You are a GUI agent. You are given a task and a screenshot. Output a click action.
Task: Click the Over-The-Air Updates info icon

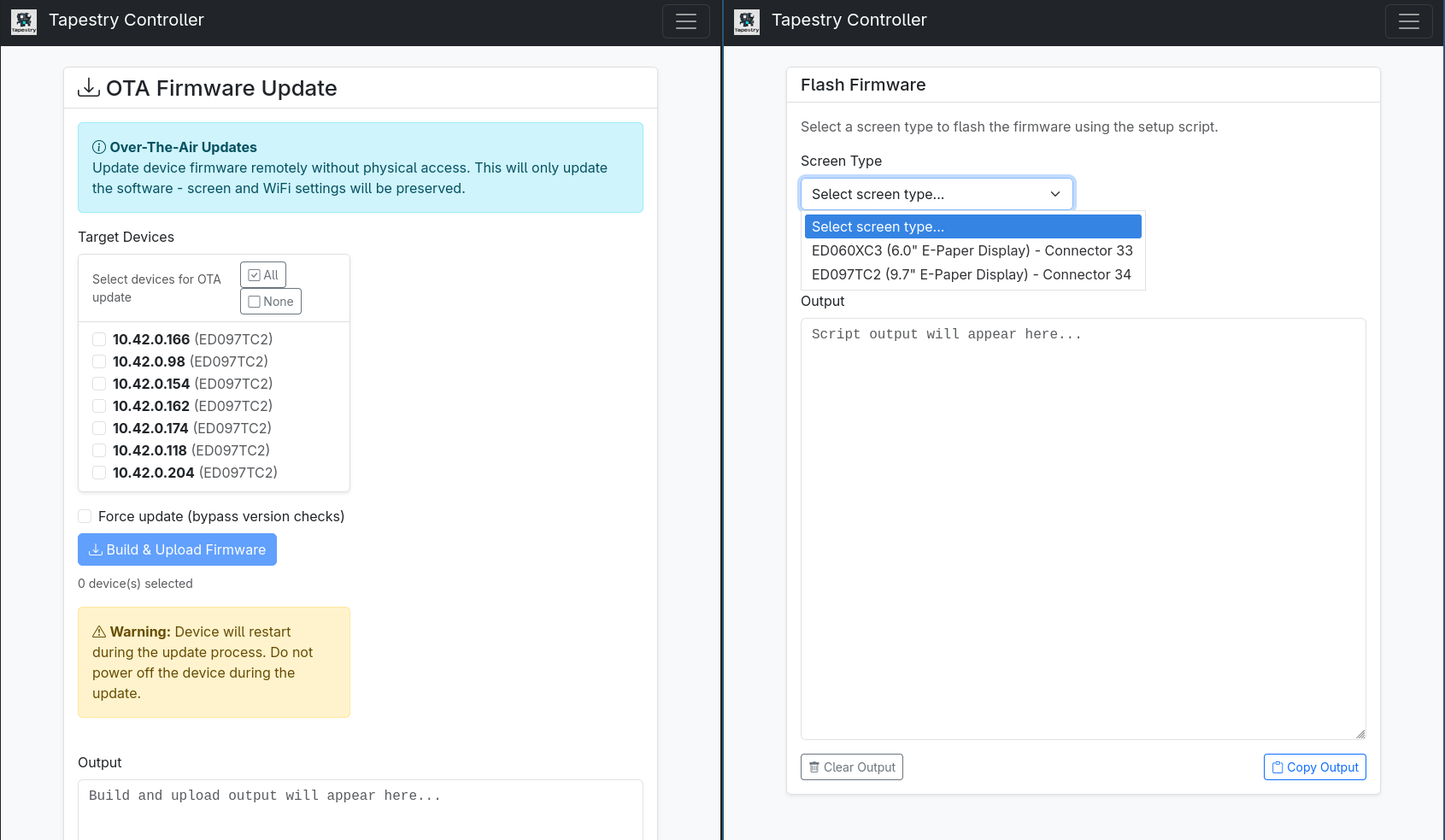[x=99, y=147]
